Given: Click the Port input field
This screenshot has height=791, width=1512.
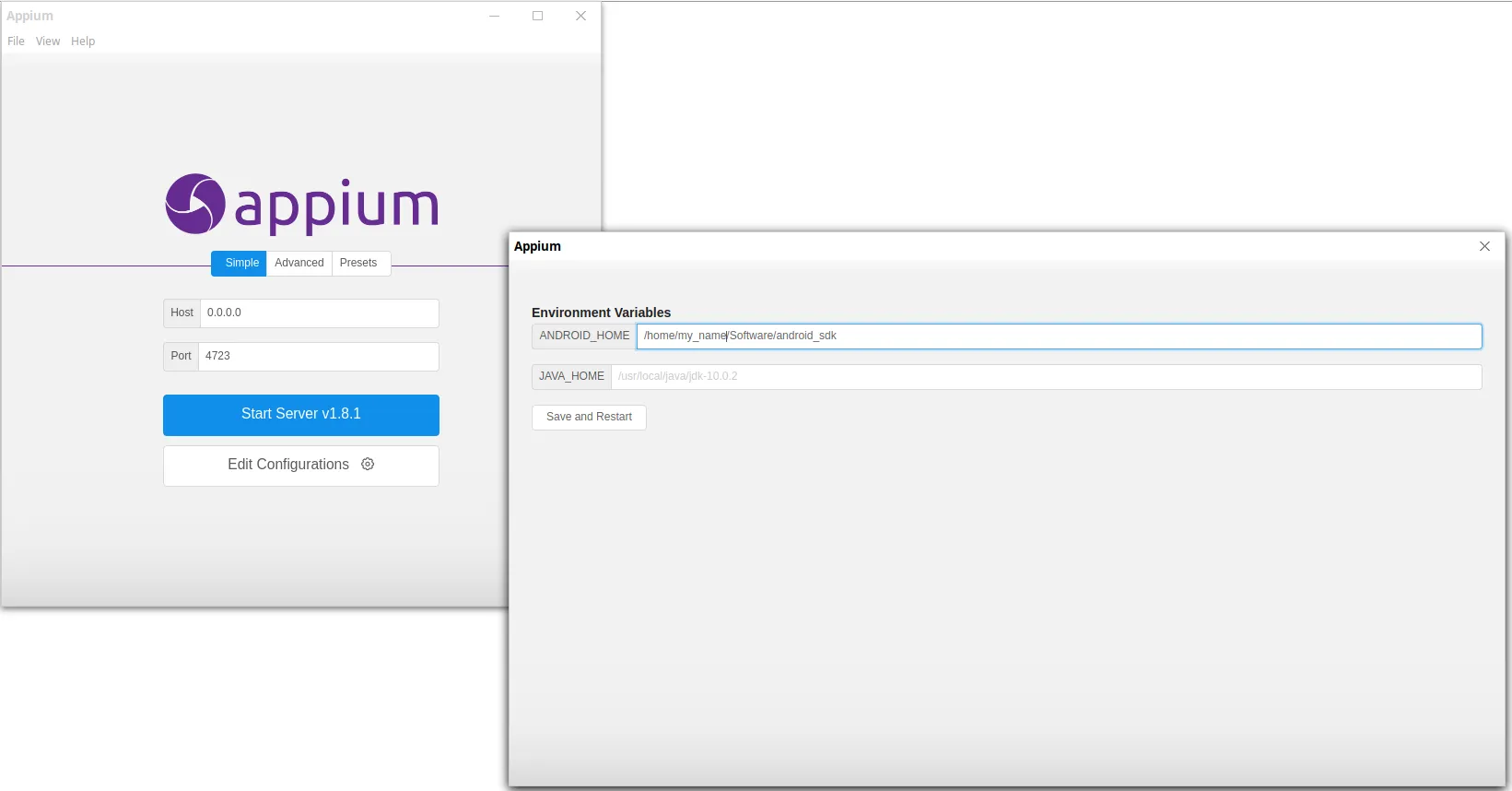Looking at the screenshot, I should 318,357.
